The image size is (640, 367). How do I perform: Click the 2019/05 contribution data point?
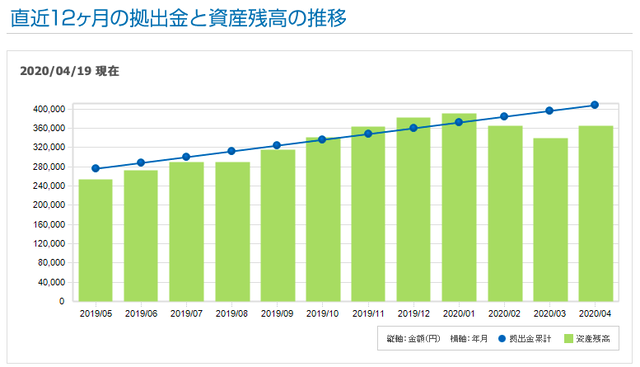pyautogui.click(x=96, y=168)
